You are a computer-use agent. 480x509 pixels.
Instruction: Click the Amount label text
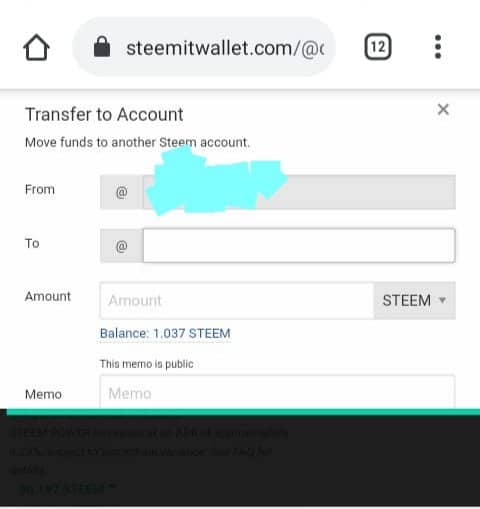pos(48,296)
